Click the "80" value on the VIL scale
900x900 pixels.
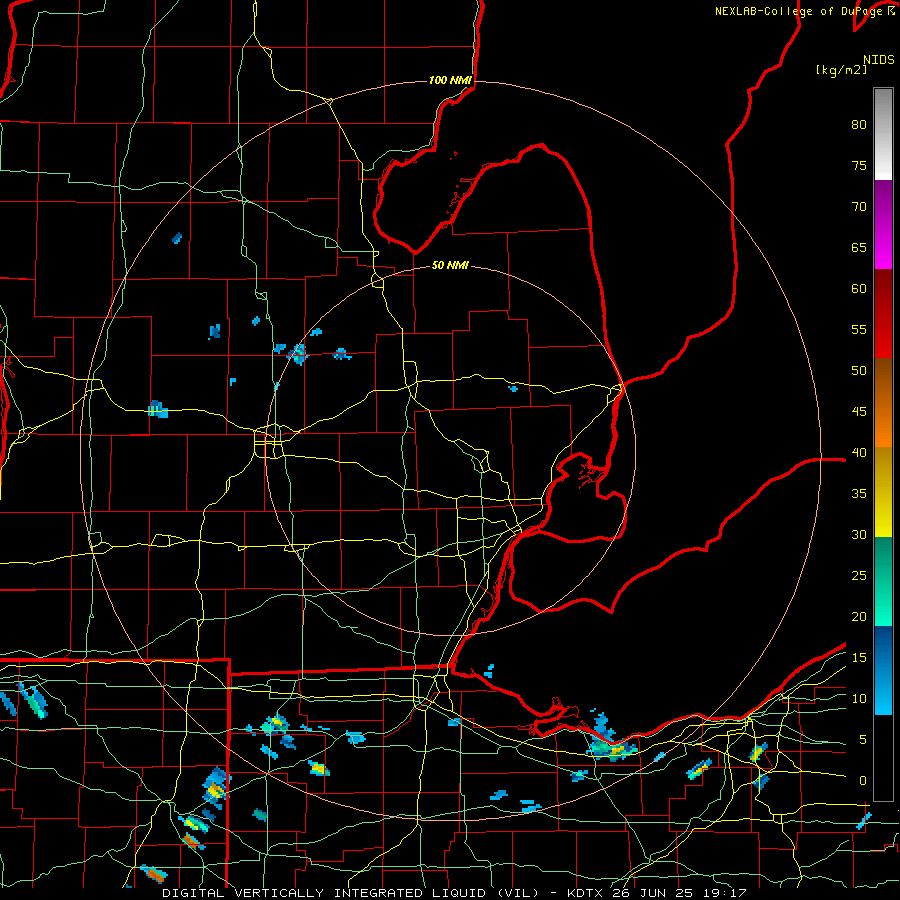[x=859, y=125]
